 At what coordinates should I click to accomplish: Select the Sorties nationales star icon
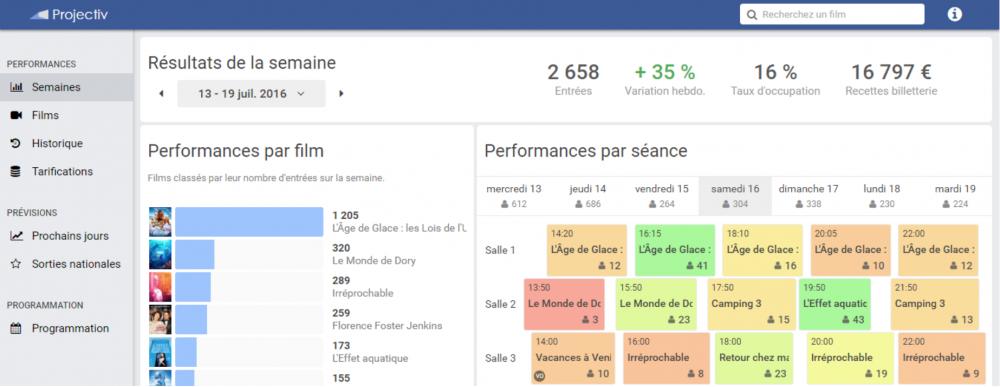(x=17, y=264)
